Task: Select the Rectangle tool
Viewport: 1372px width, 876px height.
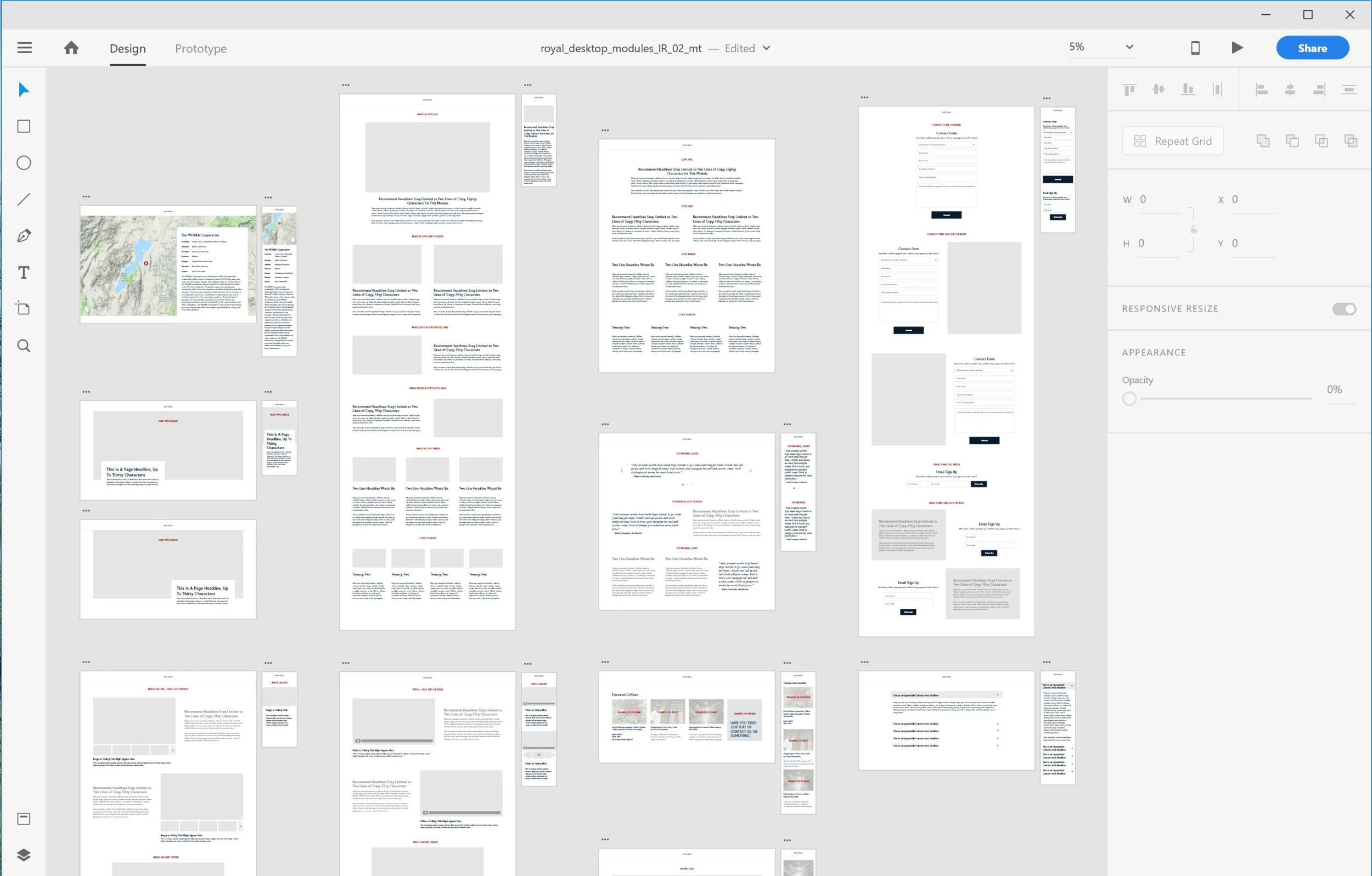Action: point(24,127)
